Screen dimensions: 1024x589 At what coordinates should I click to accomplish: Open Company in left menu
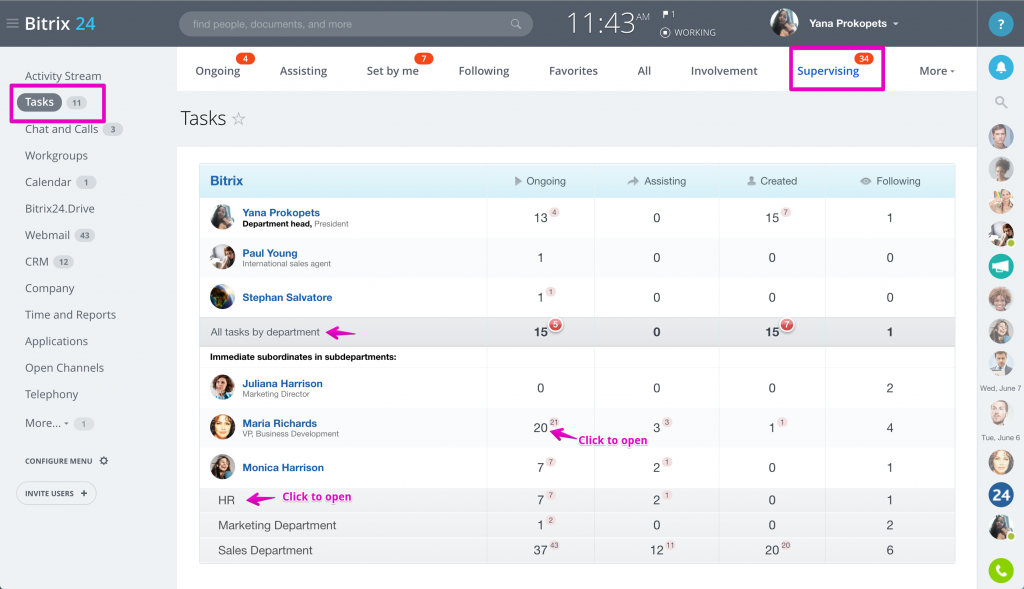[50, 288]
